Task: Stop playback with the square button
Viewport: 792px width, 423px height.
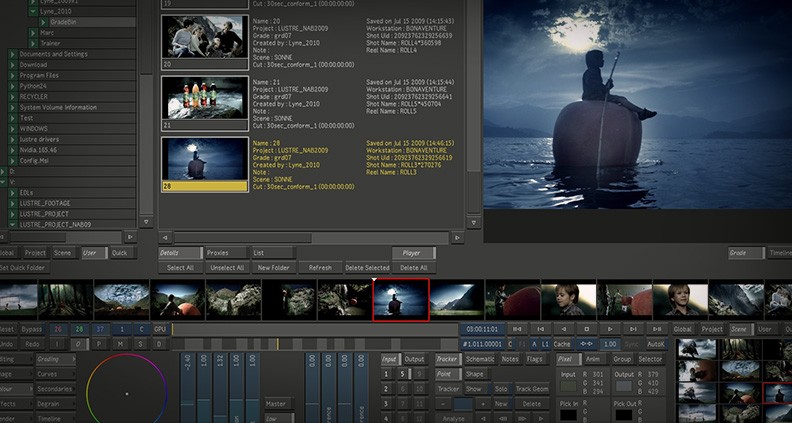Action: pos(587,329)
